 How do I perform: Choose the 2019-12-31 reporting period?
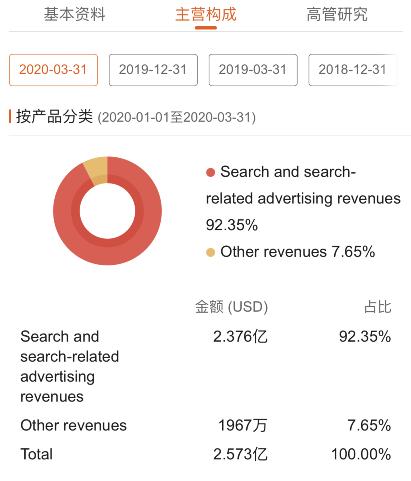click(x=153, y=70)
